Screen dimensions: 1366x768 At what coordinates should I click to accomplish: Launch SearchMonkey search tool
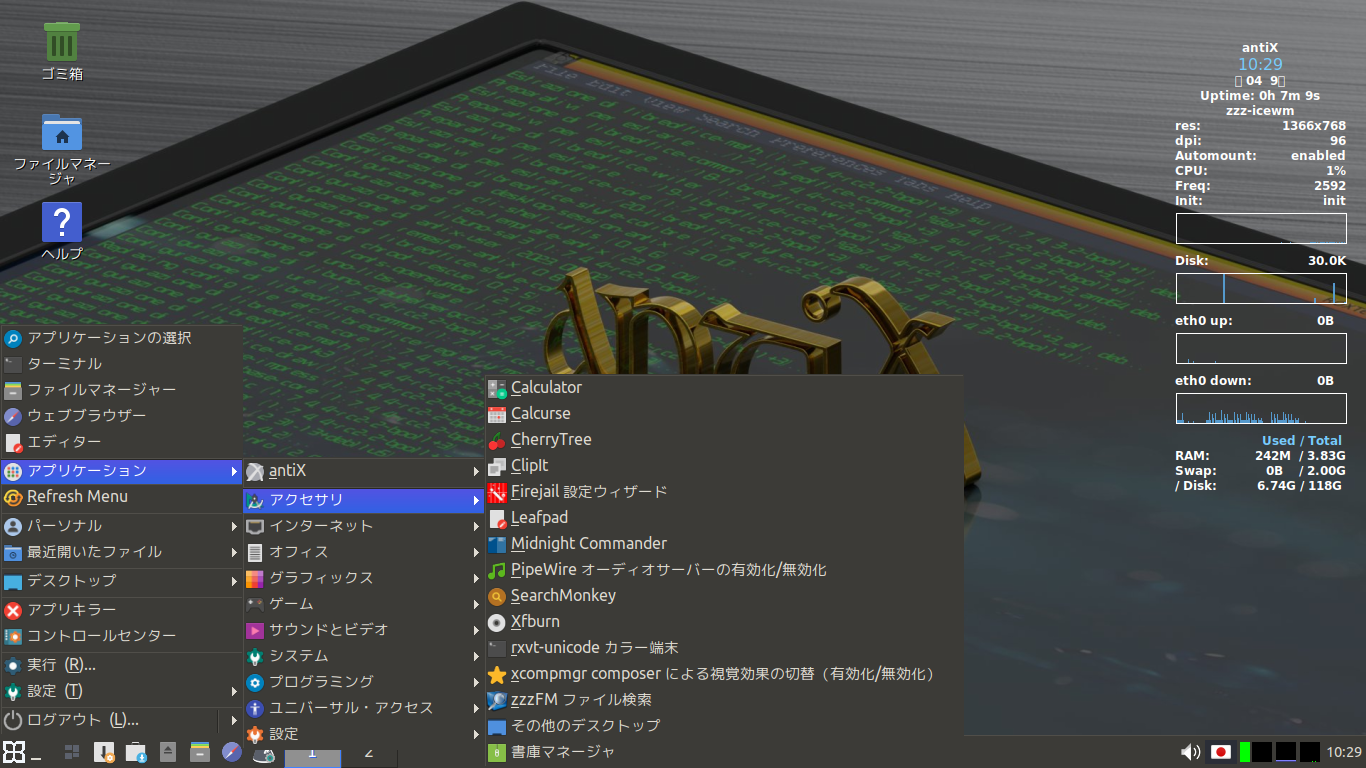(724, 596)
